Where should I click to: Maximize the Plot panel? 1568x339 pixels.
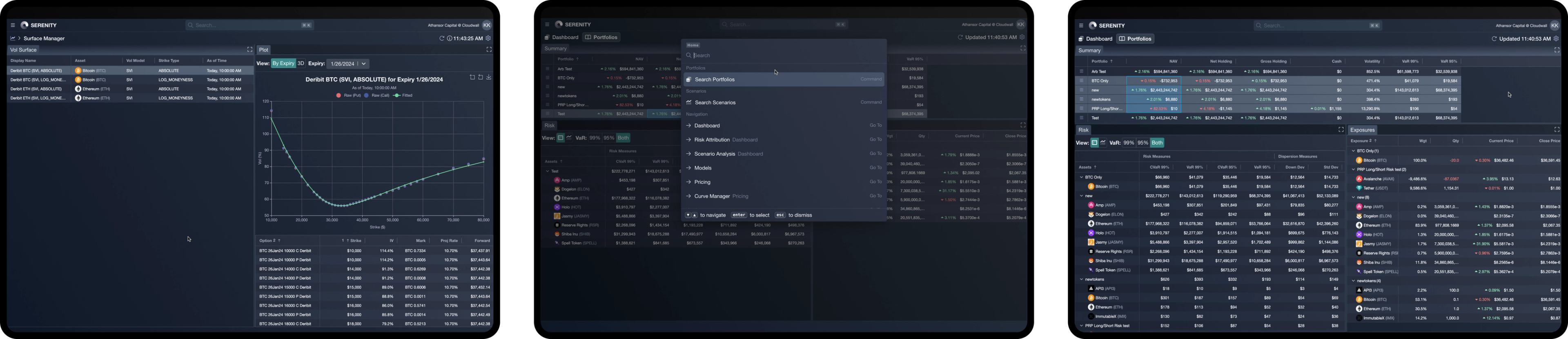[489, 50]
